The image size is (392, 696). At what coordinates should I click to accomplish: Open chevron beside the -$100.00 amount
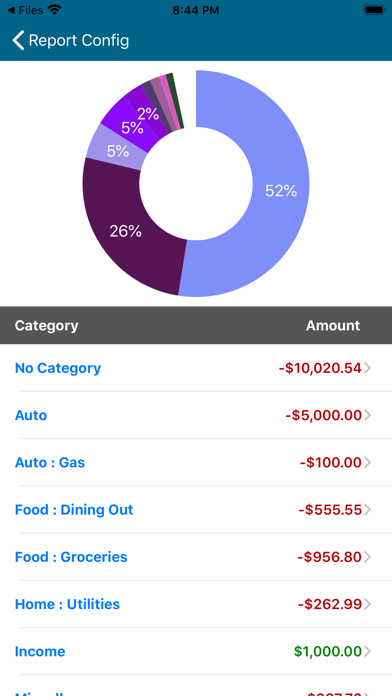pyautogui.click(x=367, y=463)
